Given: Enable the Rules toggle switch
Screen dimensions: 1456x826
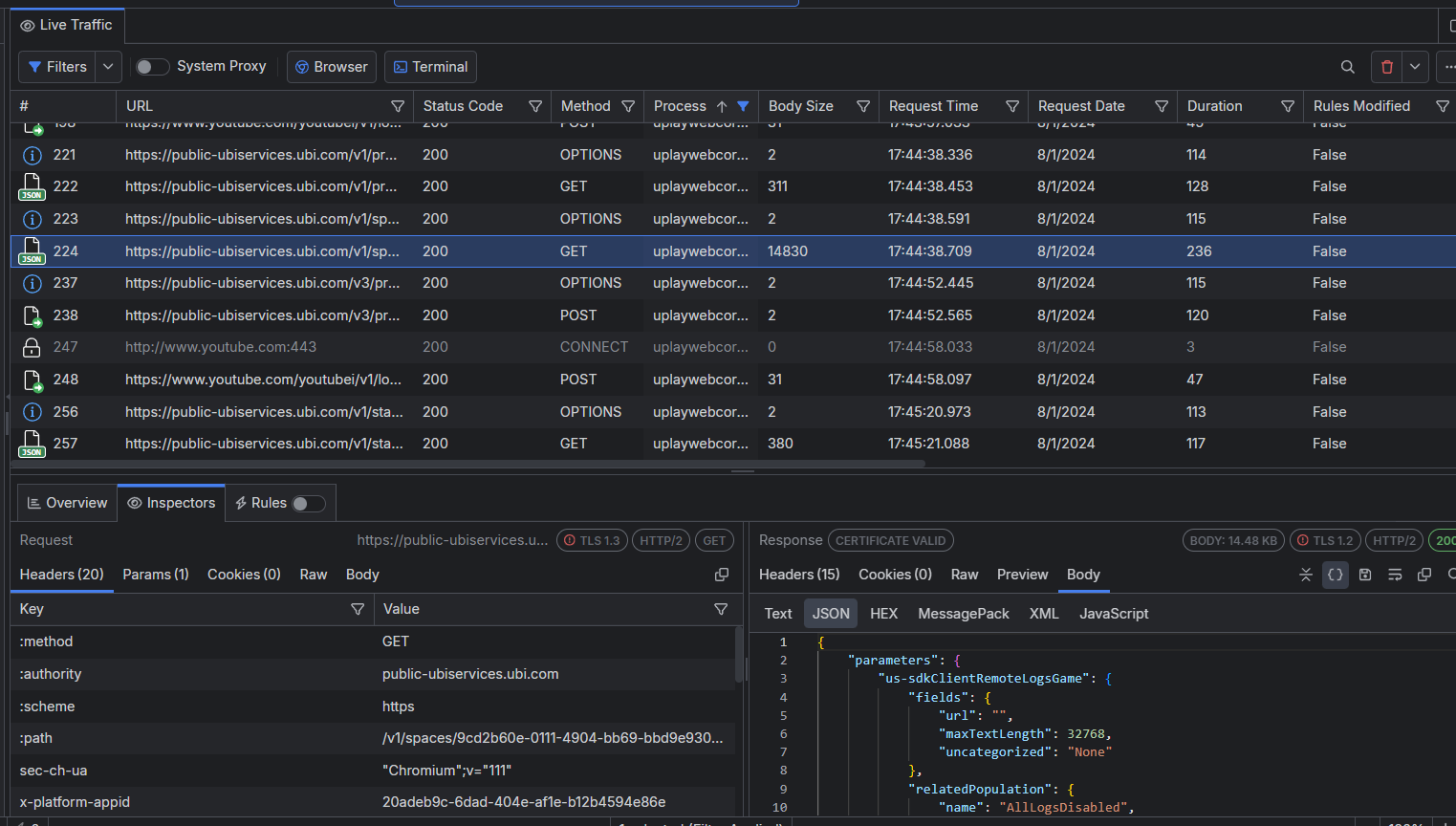Looking at the screenshot, I should 308,504.
